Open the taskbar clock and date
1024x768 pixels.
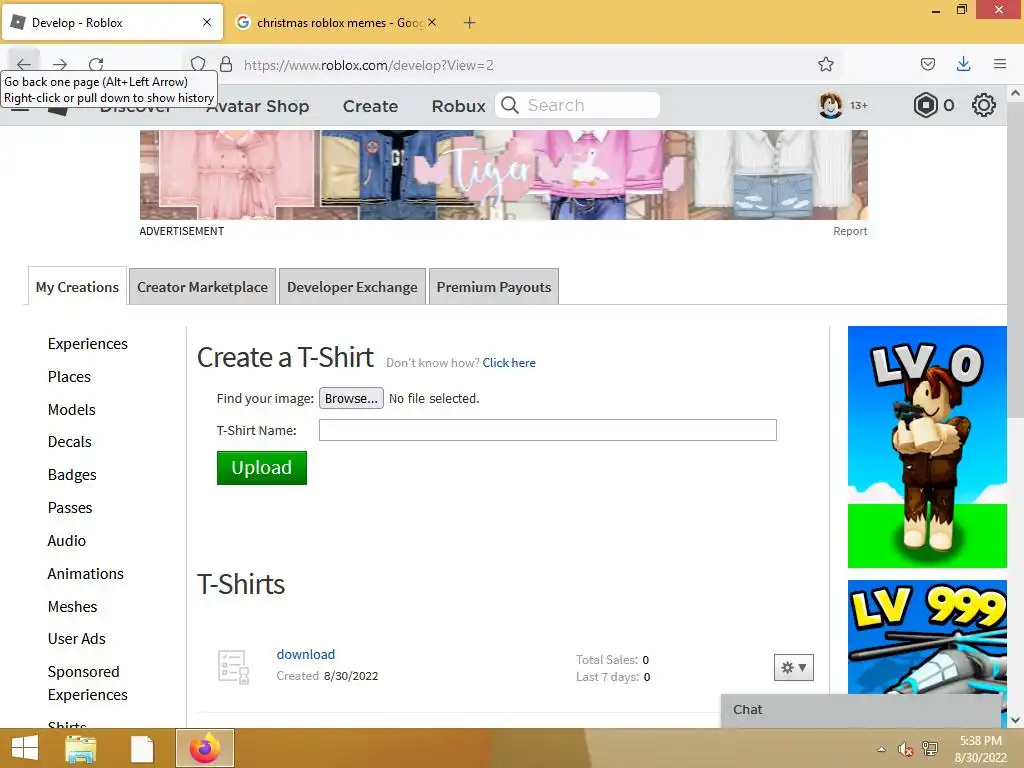[x=981, y=749]
